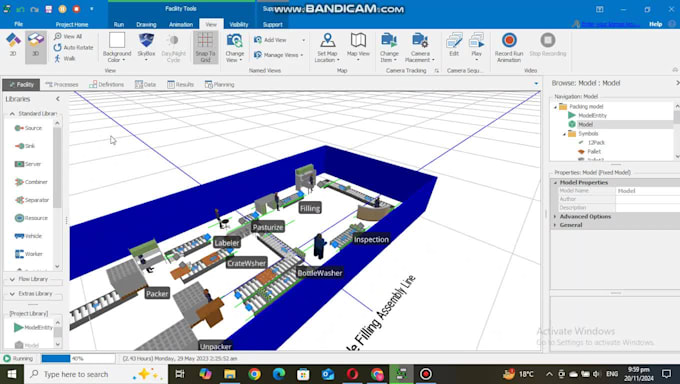680x384 pixels.
Task: Toggle Walk mode
Action: (65, 58)
